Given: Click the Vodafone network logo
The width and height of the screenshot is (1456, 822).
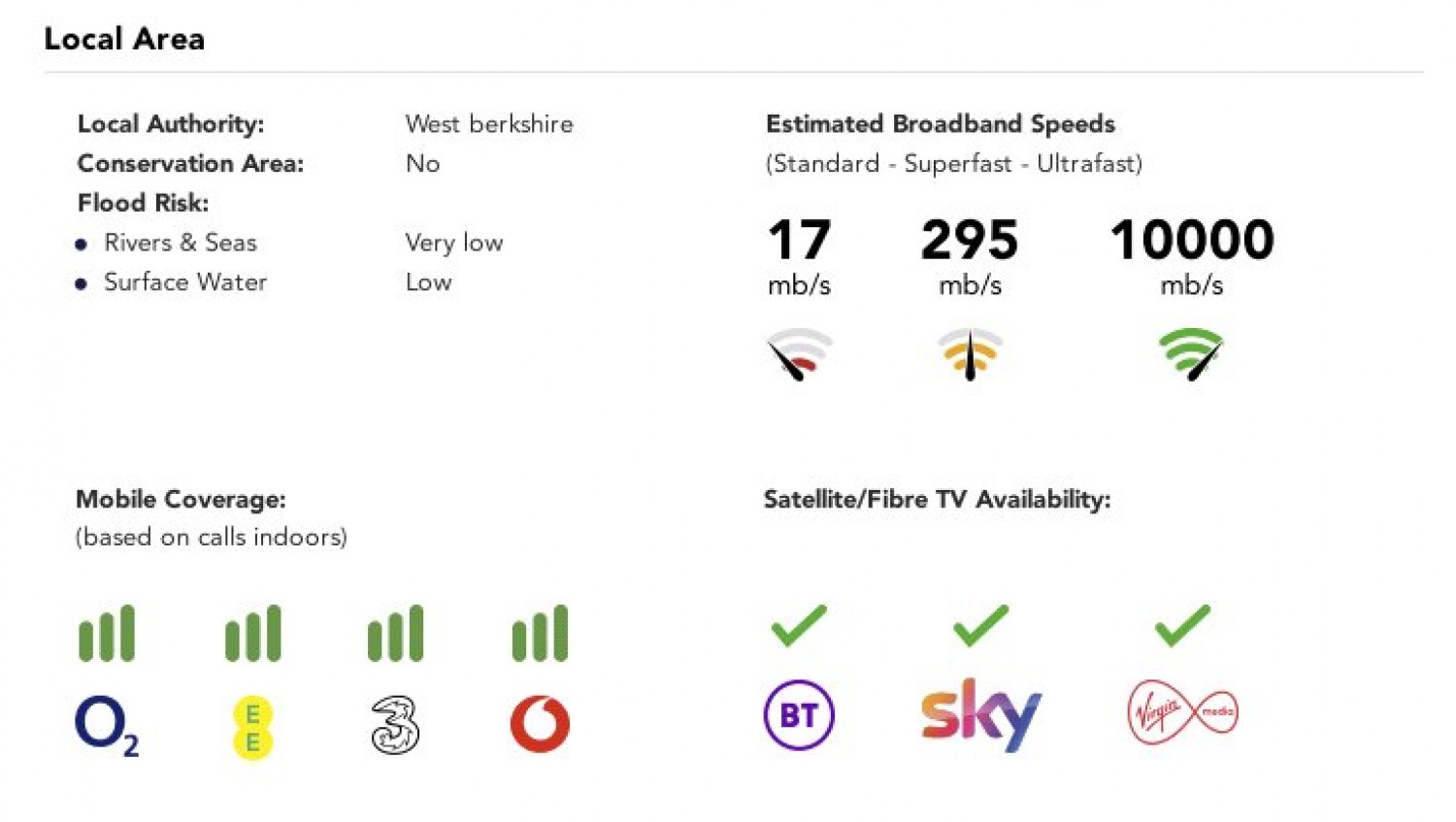Looking at the screenshot, I should 540,724.
